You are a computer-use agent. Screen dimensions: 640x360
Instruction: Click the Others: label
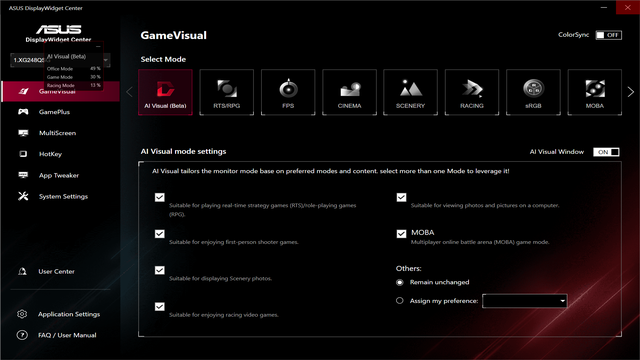pyautogui.click(x=409, y=268)
